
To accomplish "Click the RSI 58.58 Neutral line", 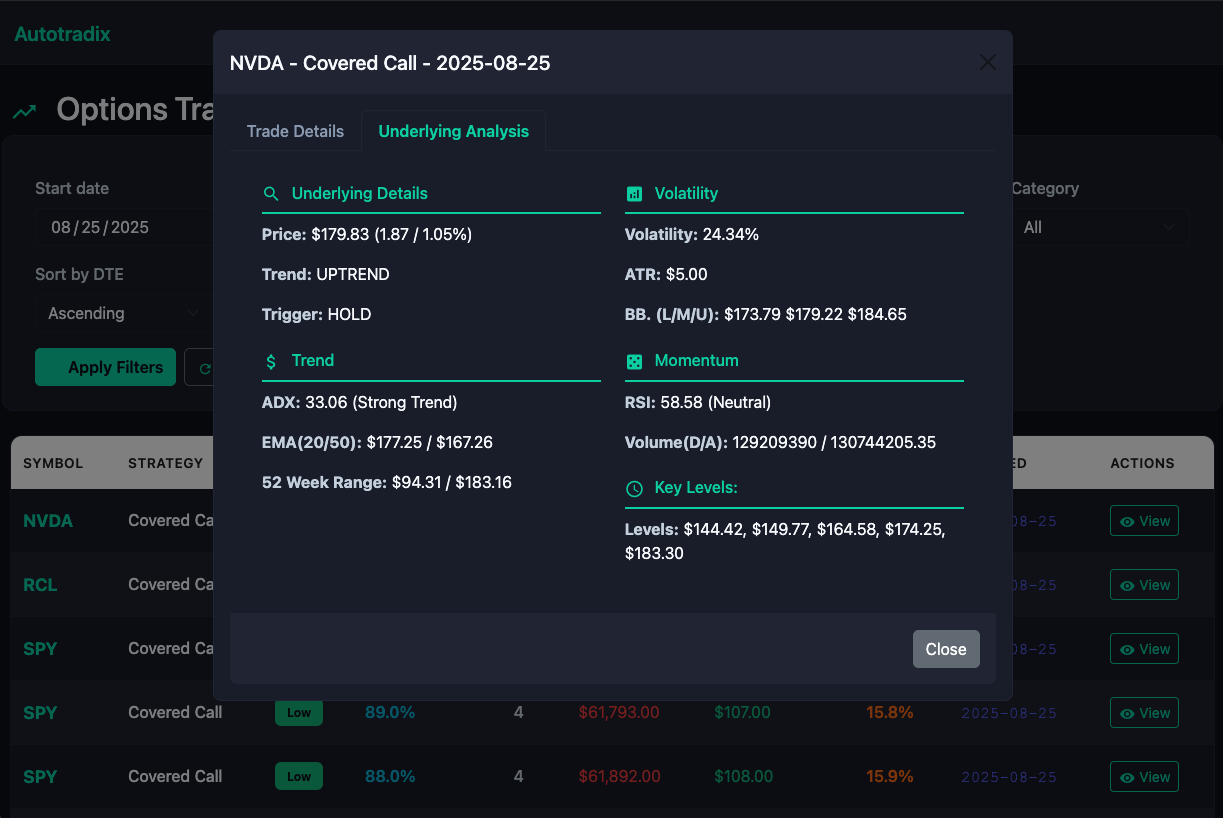I will pos(698,402).
